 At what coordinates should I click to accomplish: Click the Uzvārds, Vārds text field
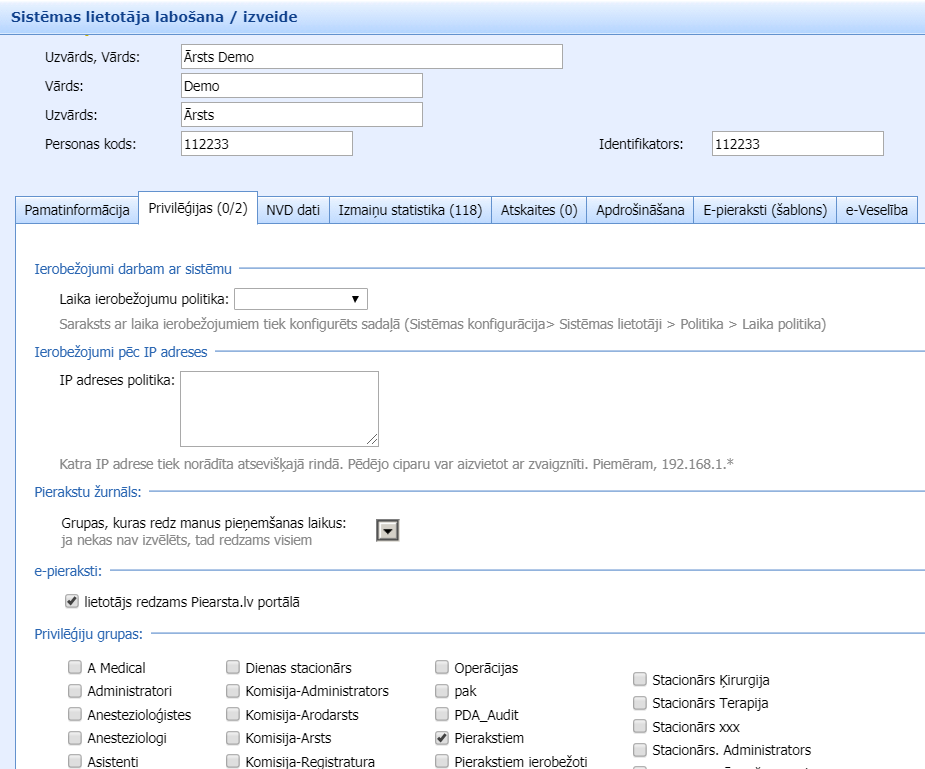(372, 57)
